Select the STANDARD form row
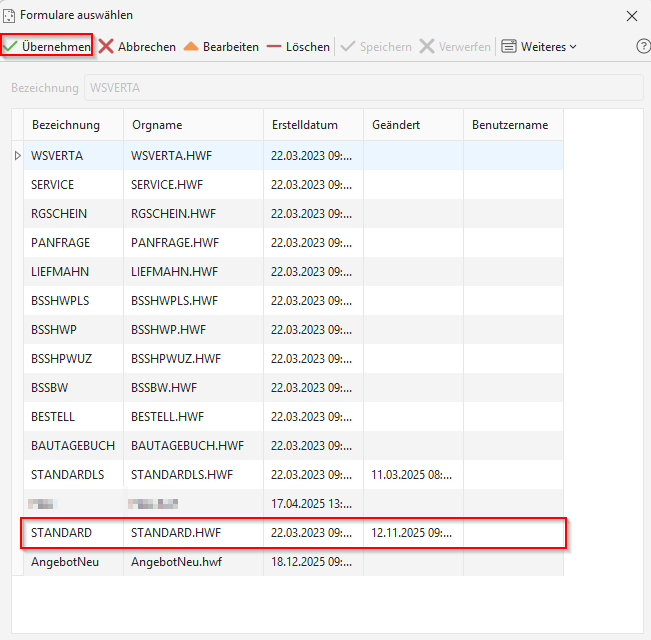 coord(294,533)
